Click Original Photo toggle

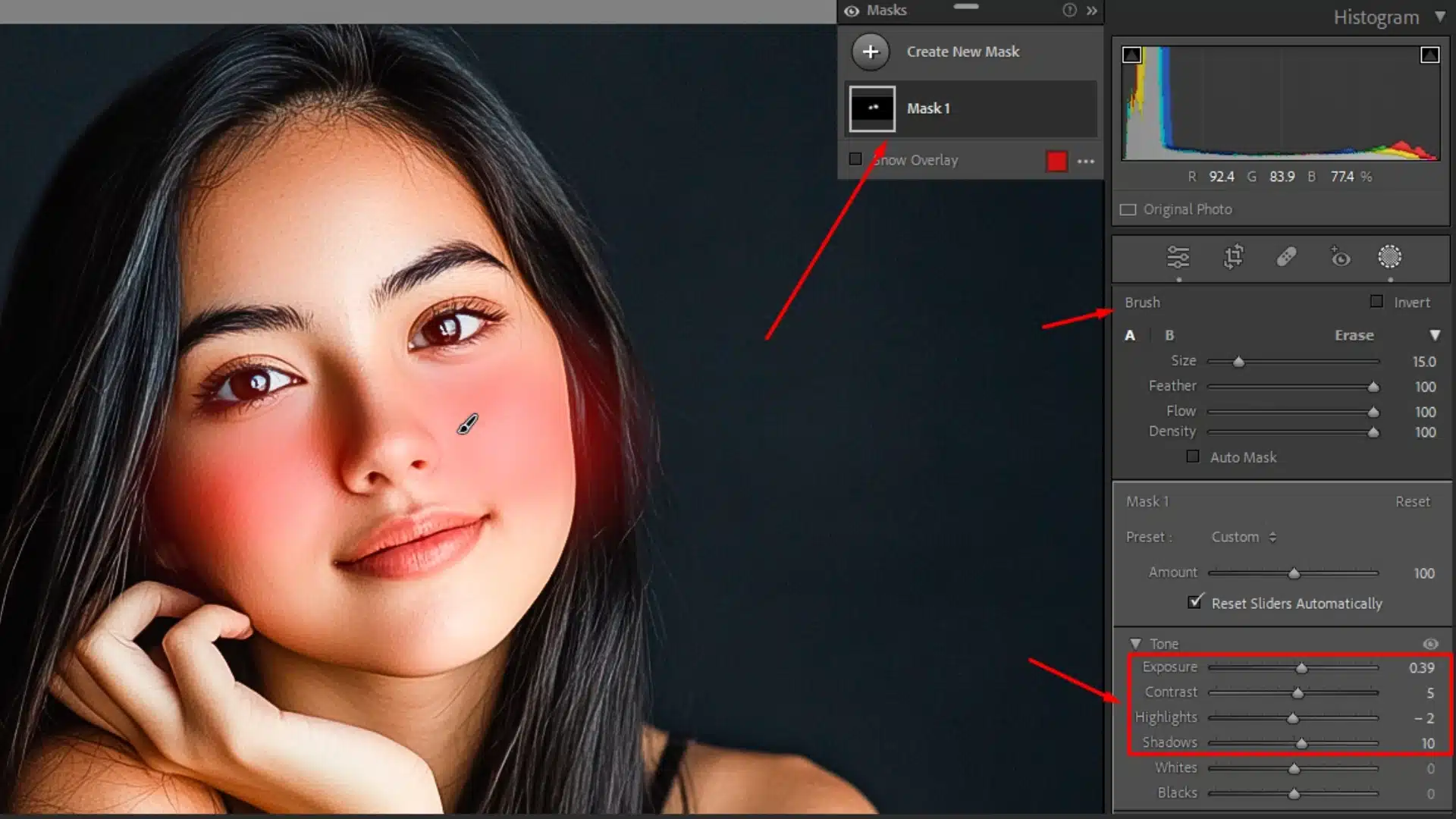pyautogui.click(x=1129, y=209)
